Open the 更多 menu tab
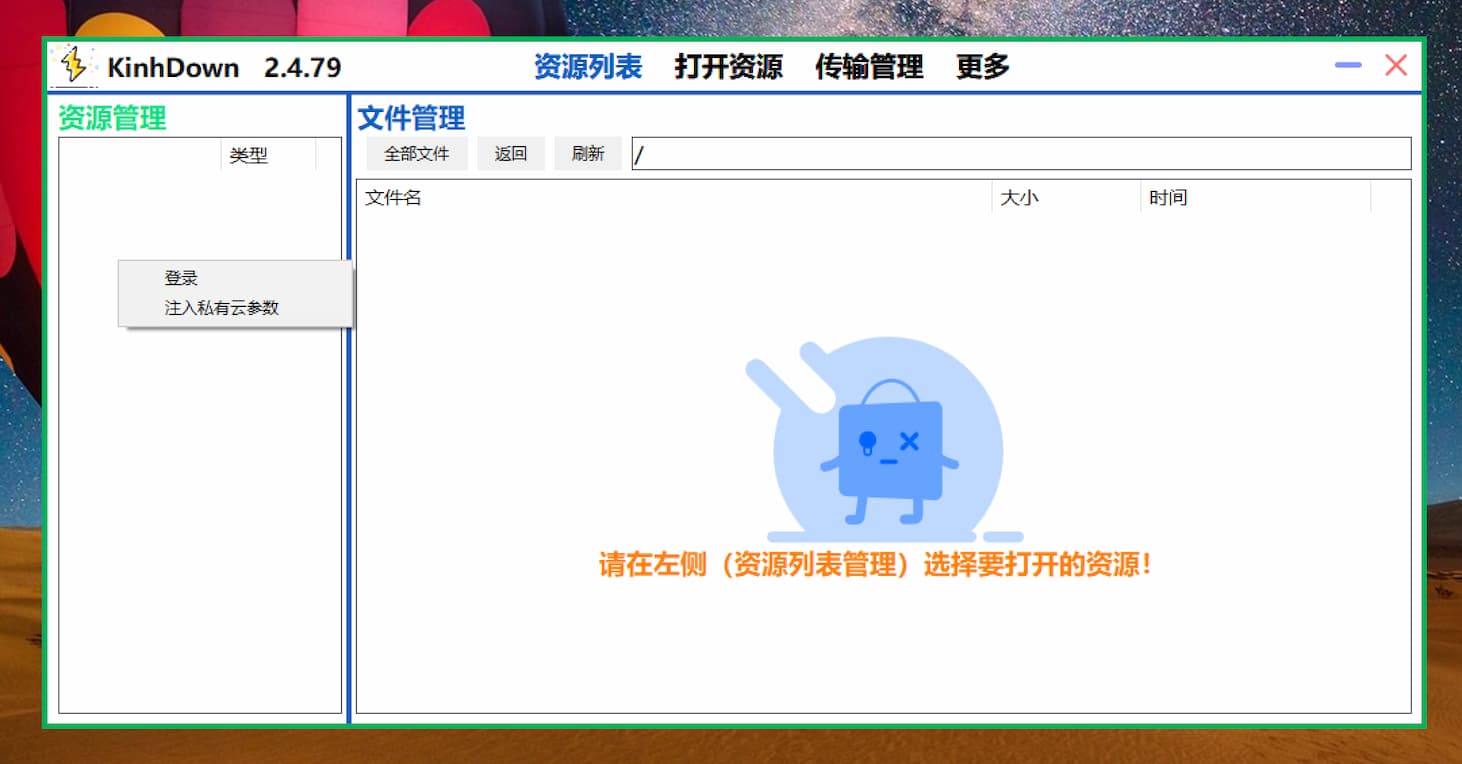1462x764 pixels. click(x=983, y=67)
